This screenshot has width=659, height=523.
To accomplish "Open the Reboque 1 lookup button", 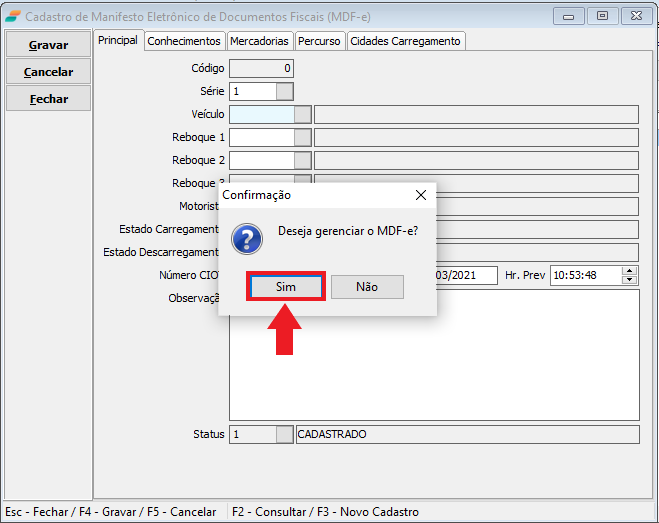I will 302,137.
